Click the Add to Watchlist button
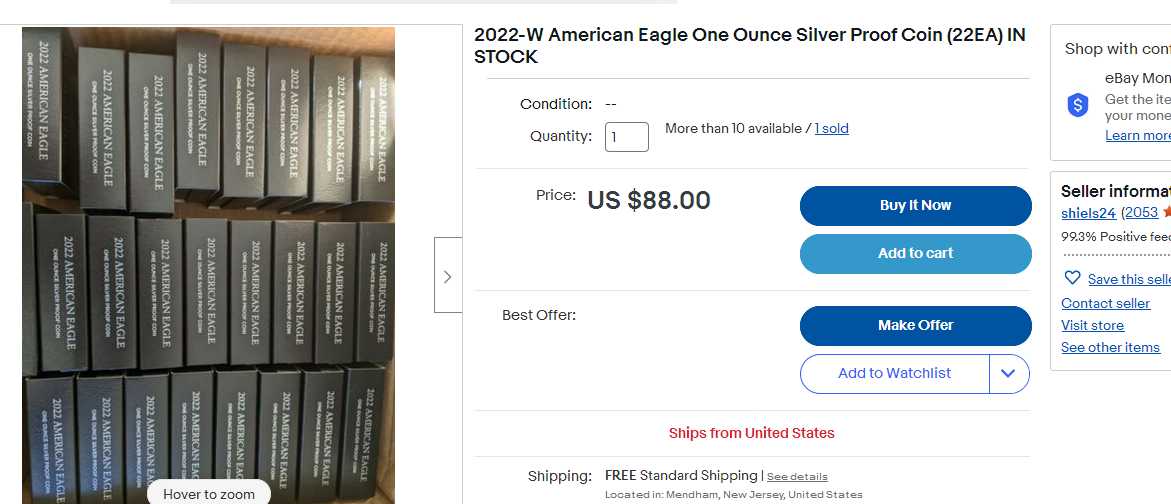The width and height of the screenshot is (1171, 504). pos(894,373)
